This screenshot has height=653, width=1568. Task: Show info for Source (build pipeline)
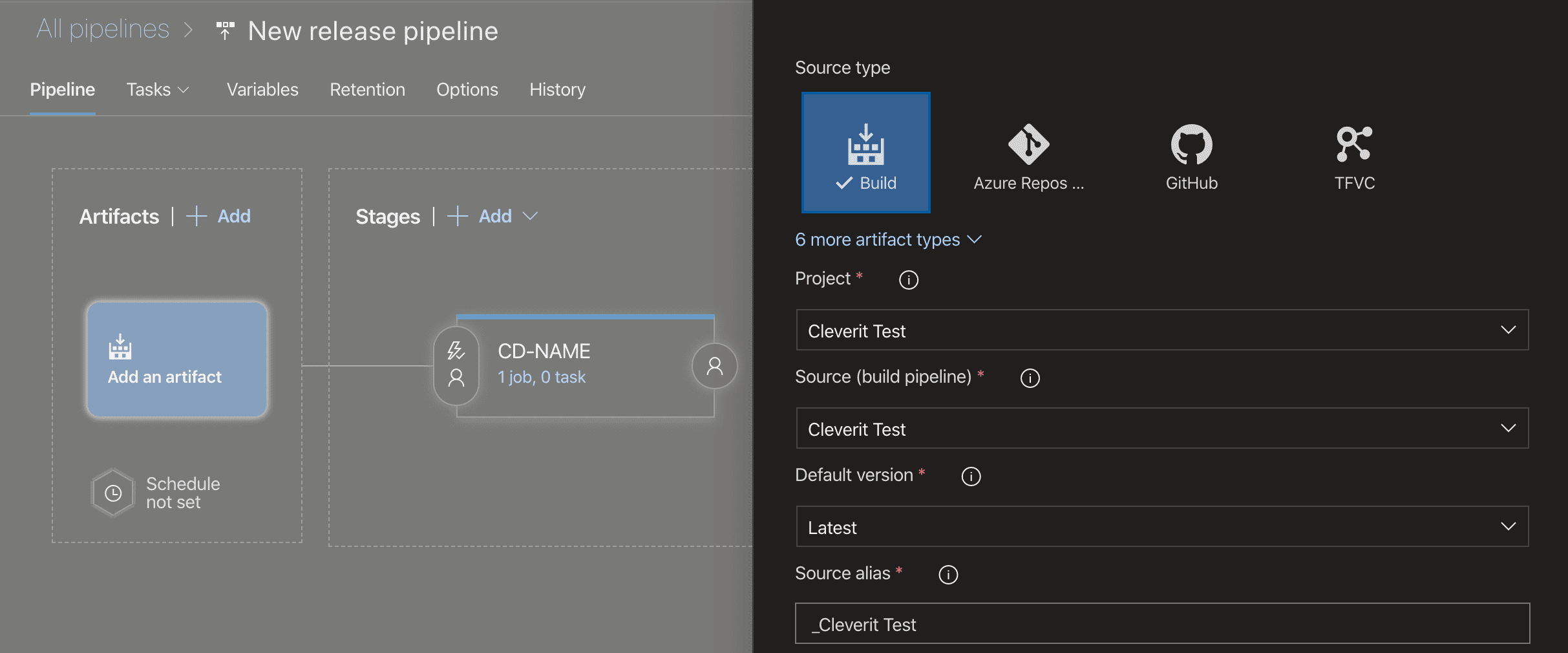coord(1030,378)
